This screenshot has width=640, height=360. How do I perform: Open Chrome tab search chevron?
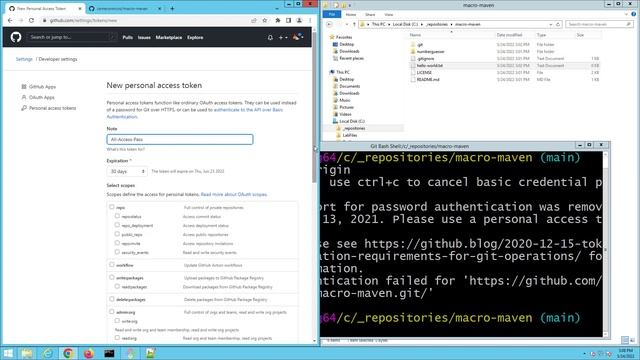[277, 9]
